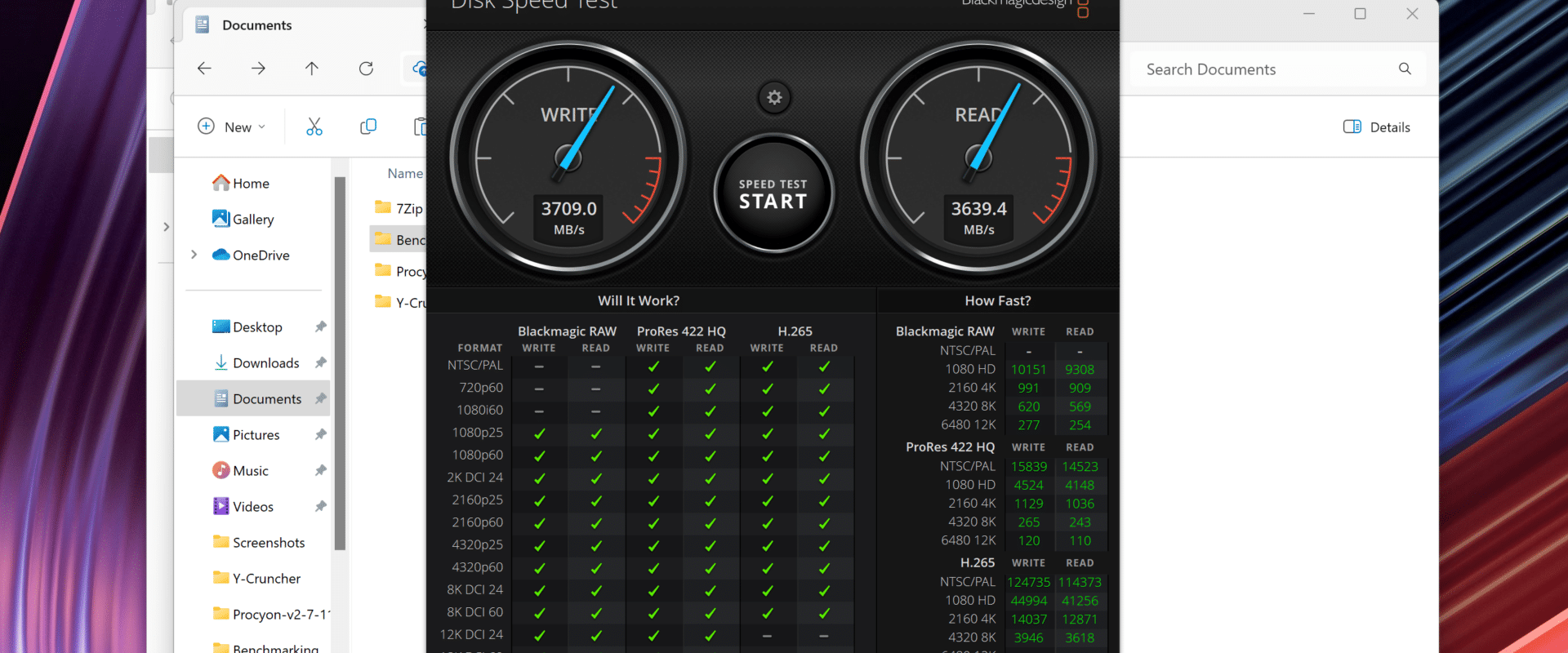1568x653 pixels.
Task: Click the pin icon beside Pictures
Action: point(320,435)
